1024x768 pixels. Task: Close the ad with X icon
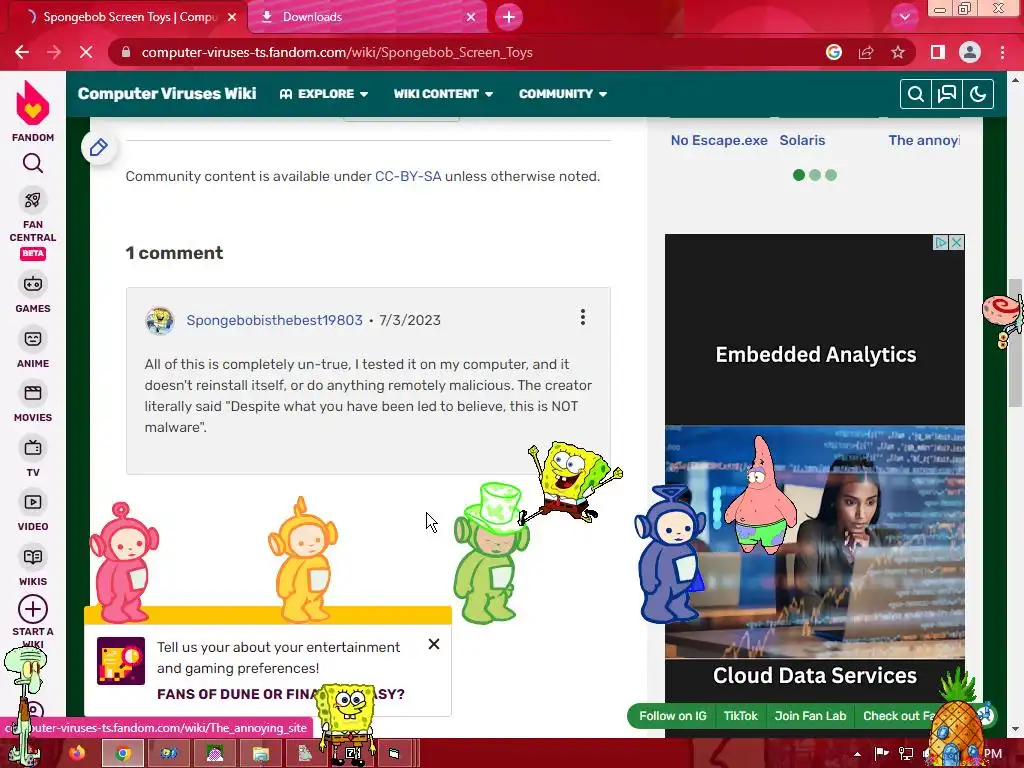(x=956, y=242)
